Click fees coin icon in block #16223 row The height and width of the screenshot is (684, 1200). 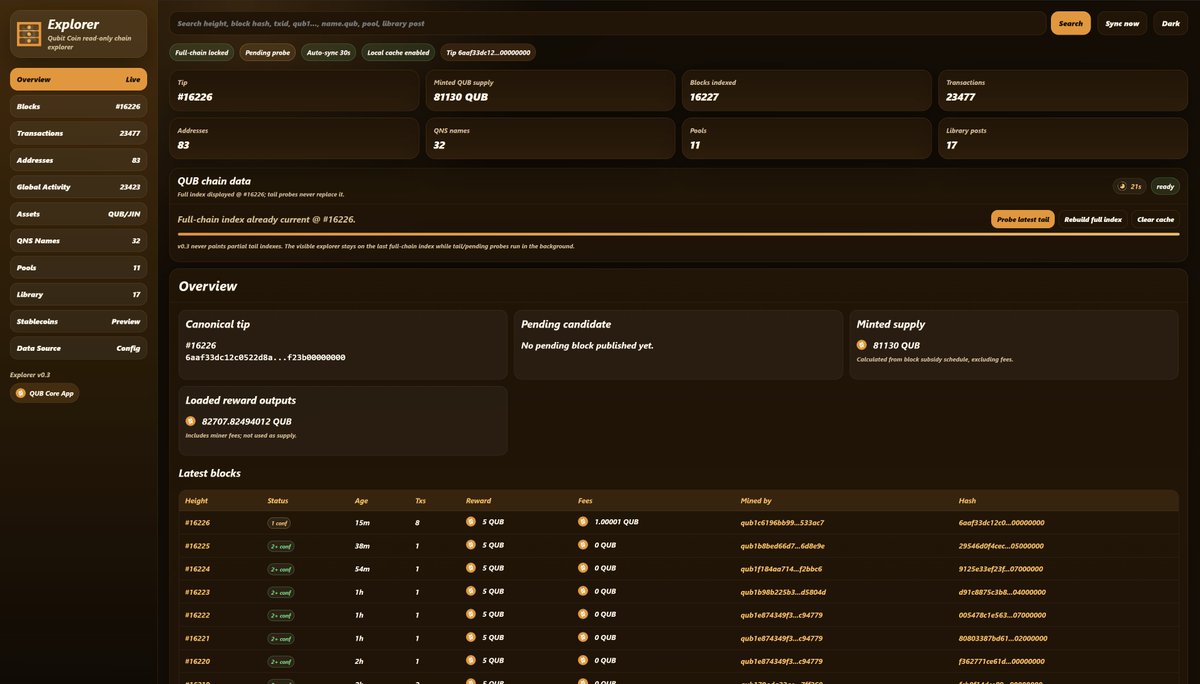coord(583,591)
